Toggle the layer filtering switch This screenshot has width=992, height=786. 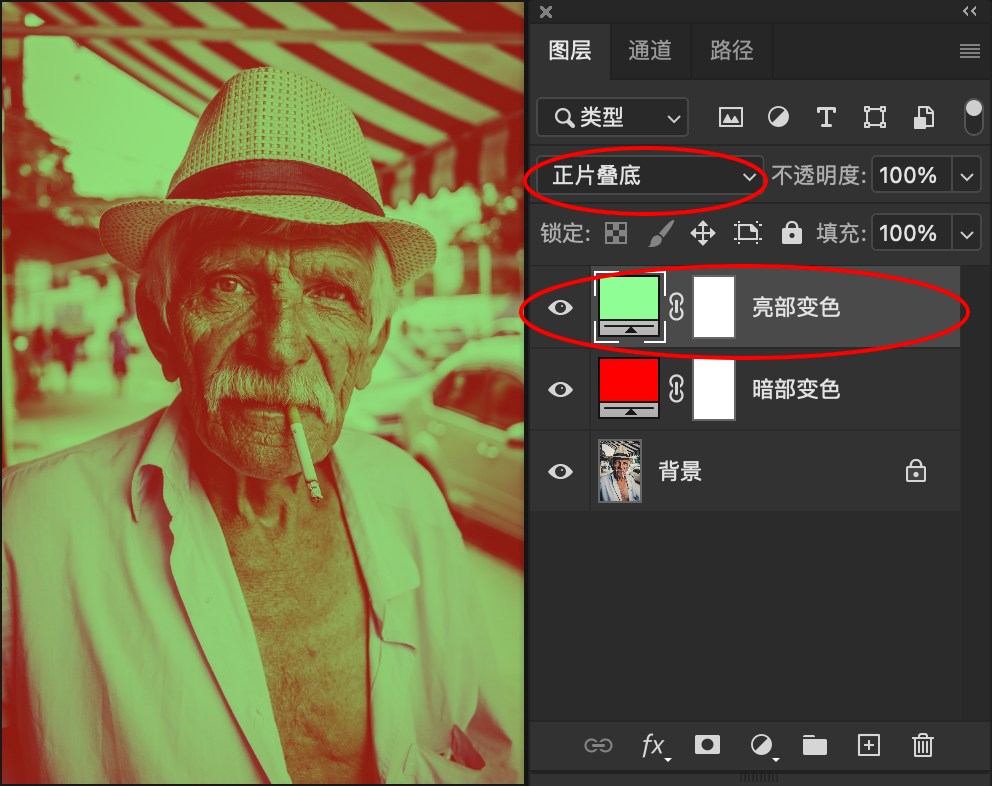click(x=973, y=116)
